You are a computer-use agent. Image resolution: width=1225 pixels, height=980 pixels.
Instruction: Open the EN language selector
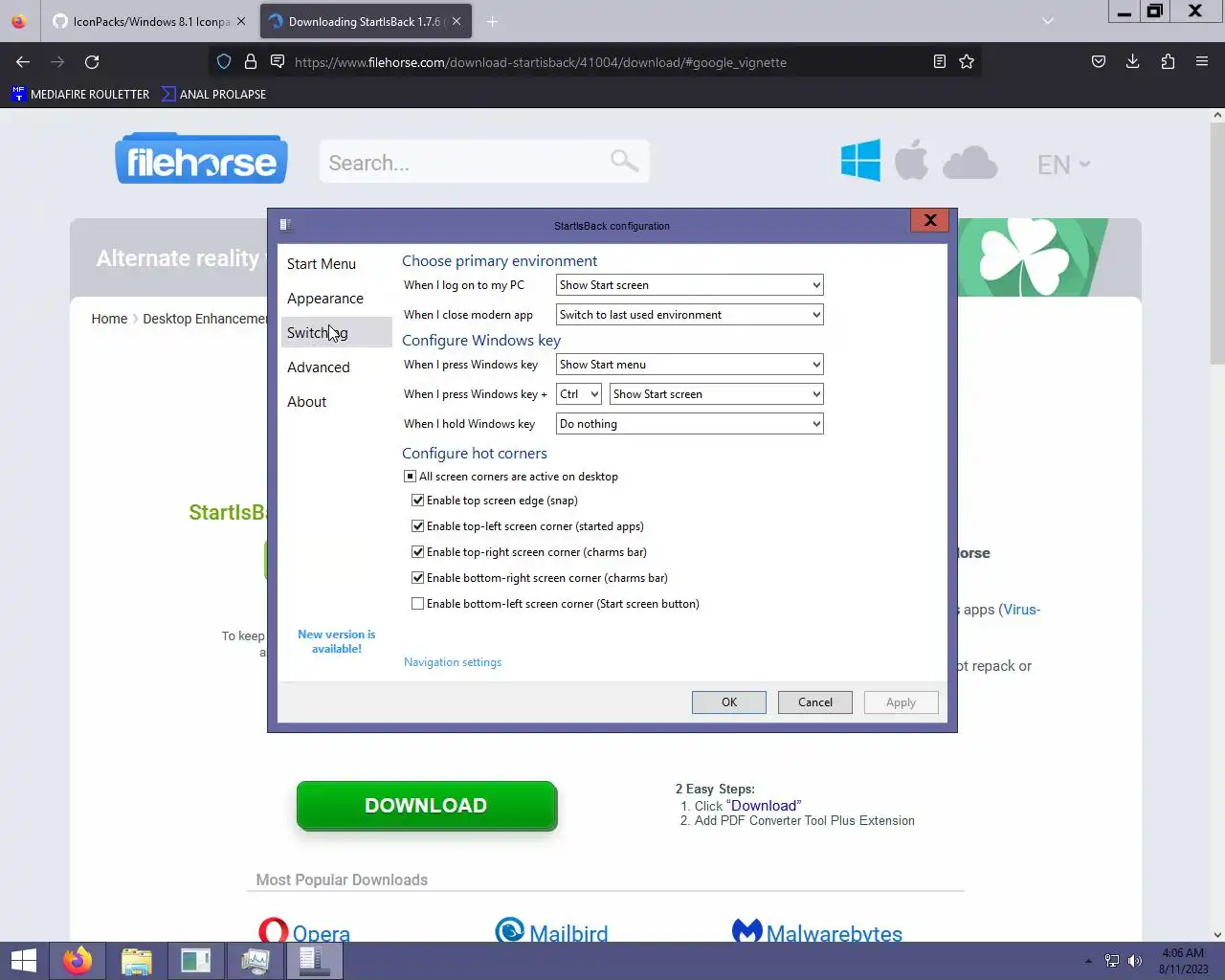[1063, 165]
